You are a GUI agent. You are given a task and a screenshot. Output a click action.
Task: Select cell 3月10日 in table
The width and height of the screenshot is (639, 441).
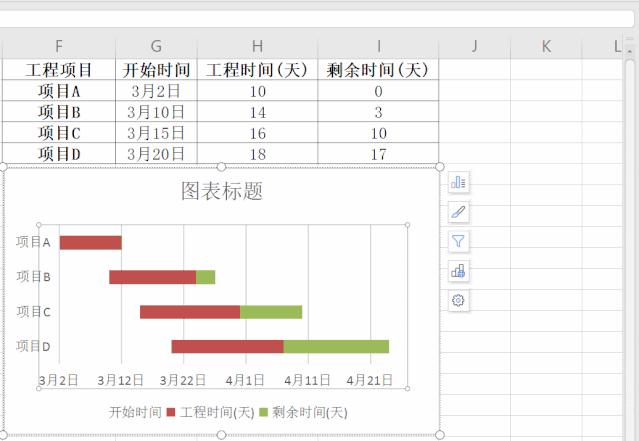pos(156,112)
